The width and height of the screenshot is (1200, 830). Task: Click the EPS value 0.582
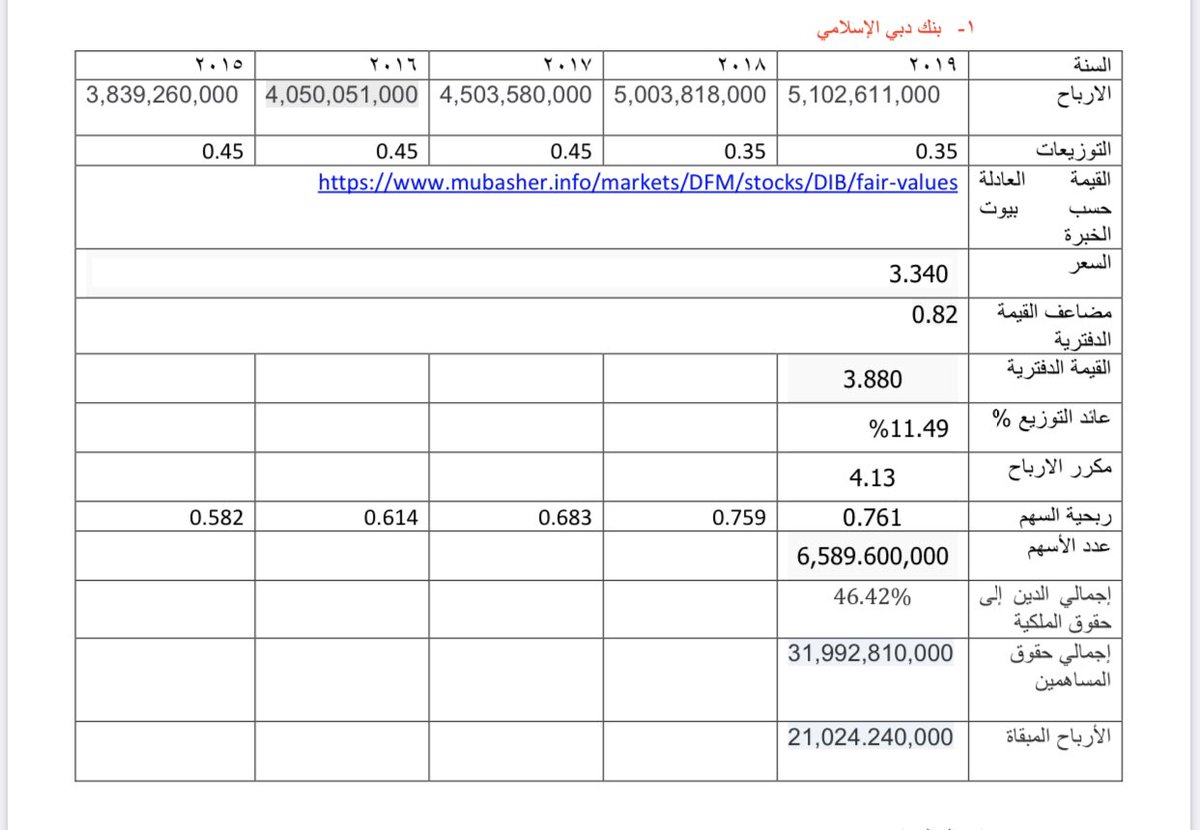[x=216, y=517]
